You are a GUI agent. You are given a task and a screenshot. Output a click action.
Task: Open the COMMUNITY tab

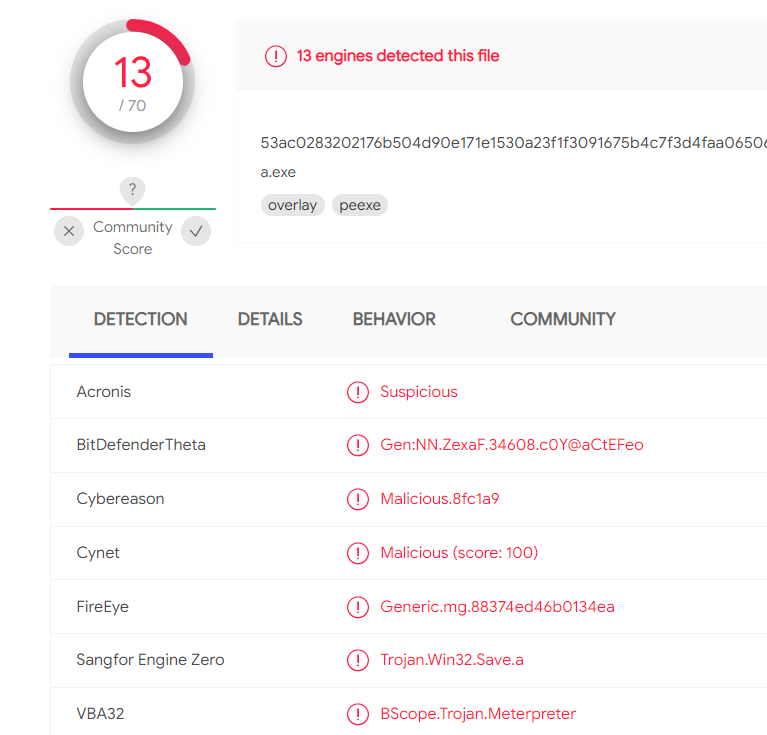pos(563,319)
